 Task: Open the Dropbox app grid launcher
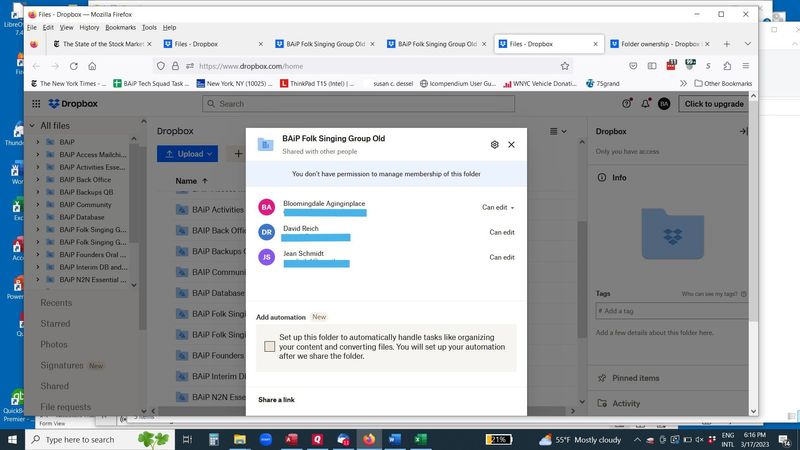coord(37,103)
